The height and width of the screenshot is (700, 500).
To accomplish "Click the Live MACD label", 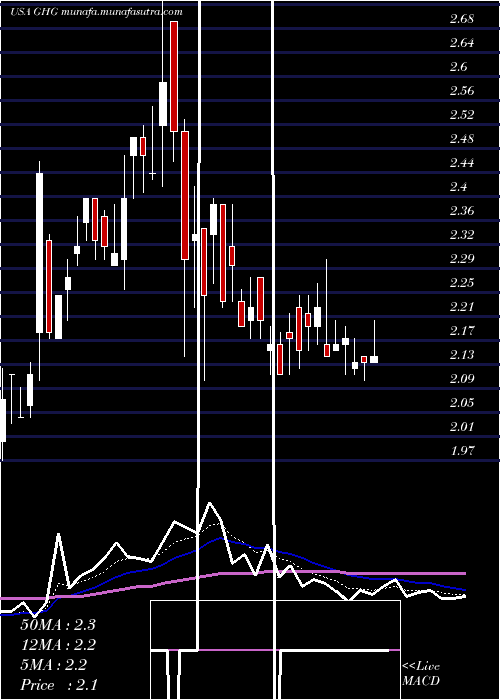I will (x=421, y=674).
